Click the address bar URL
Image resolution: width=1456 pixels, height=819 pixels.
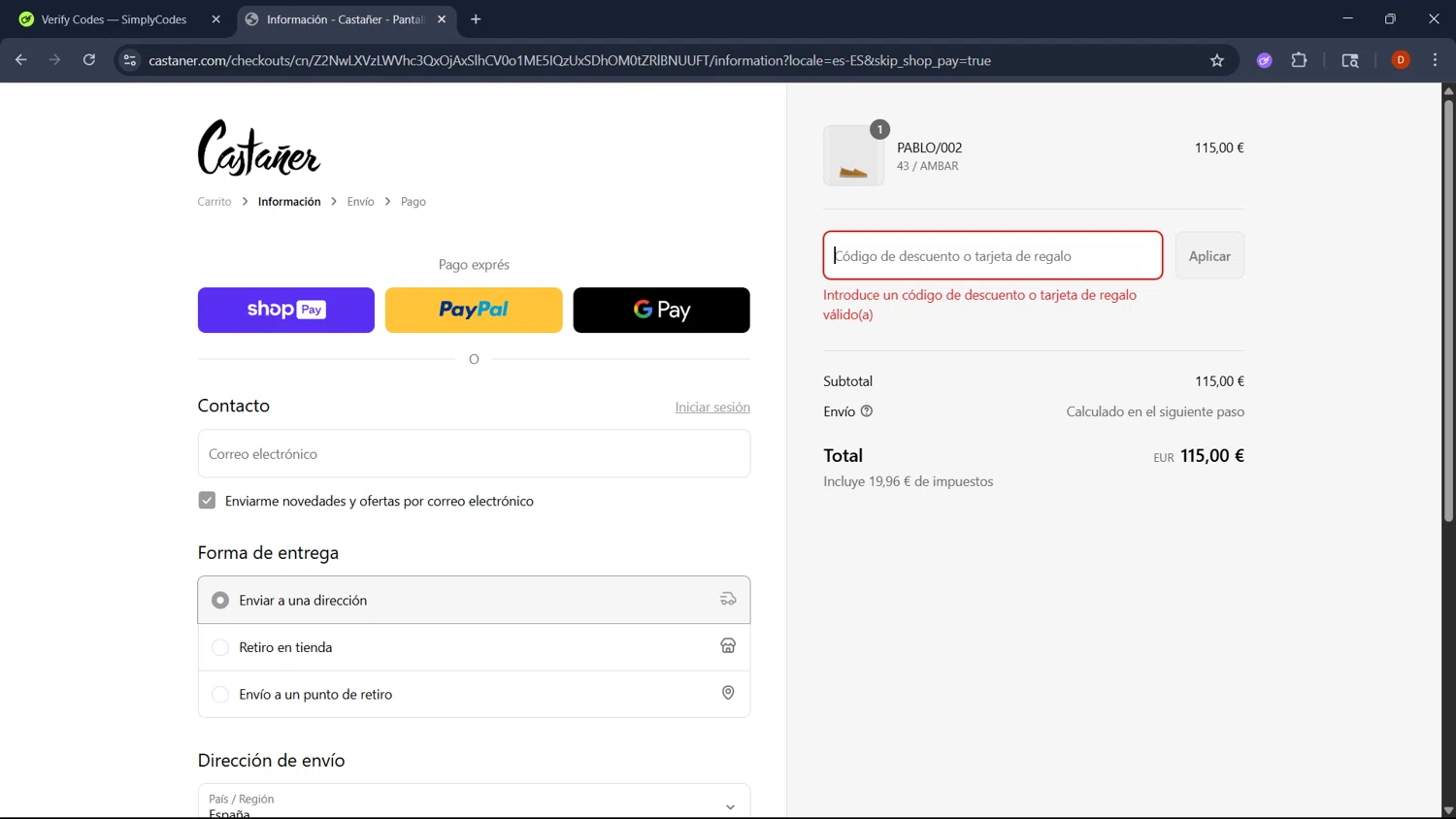570,60
